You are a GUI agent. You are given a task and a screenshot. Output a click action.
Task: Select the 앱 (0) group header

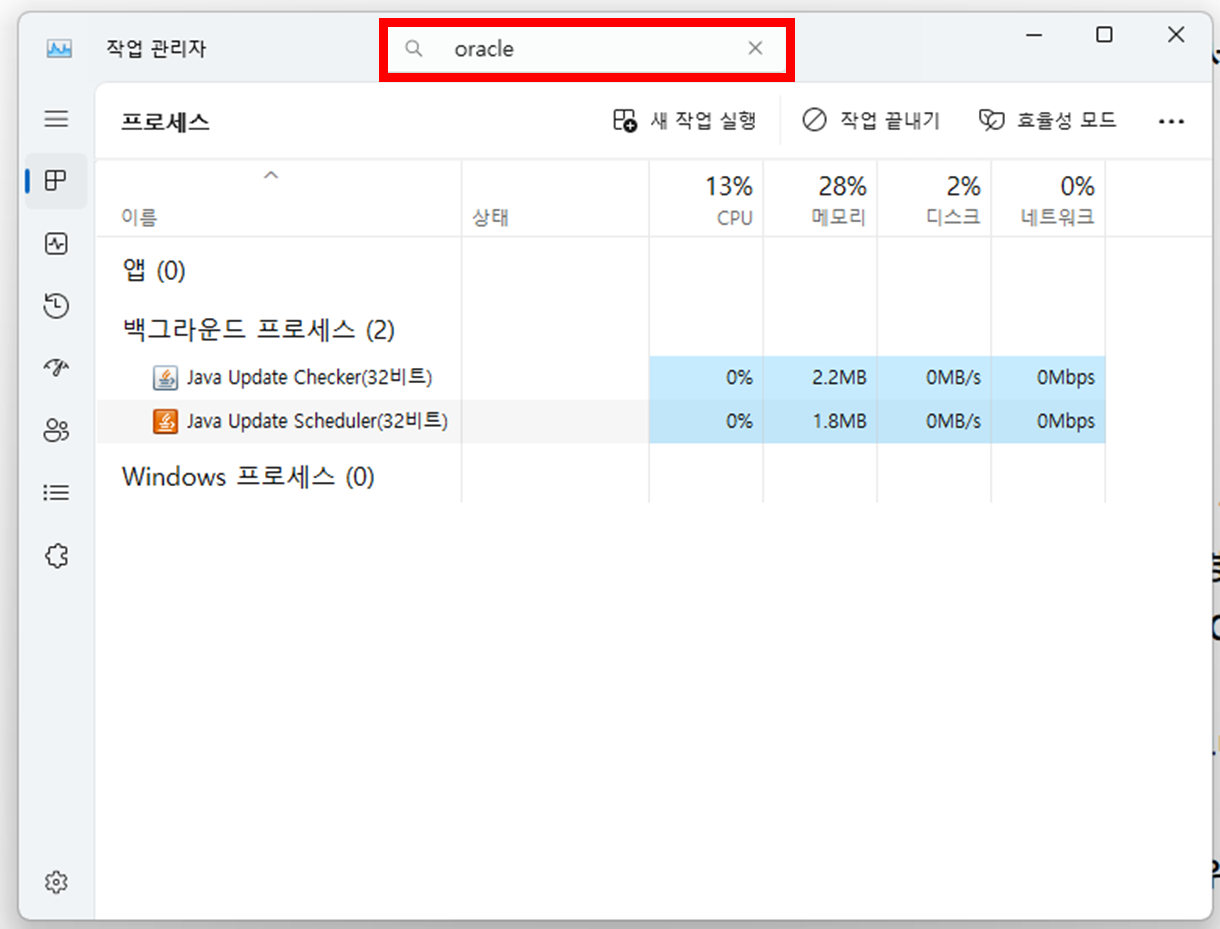154,270
